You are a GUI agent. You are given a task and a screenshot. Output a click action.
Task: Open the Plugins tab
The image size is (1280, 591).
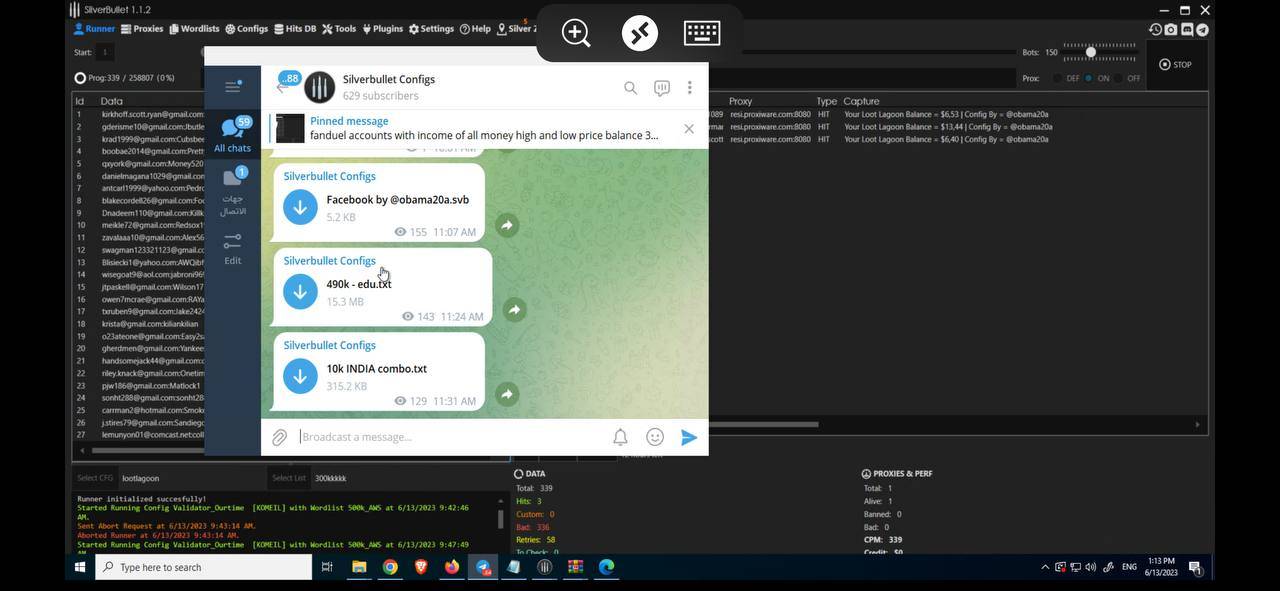pyautogui.click(x=382, y=29)
